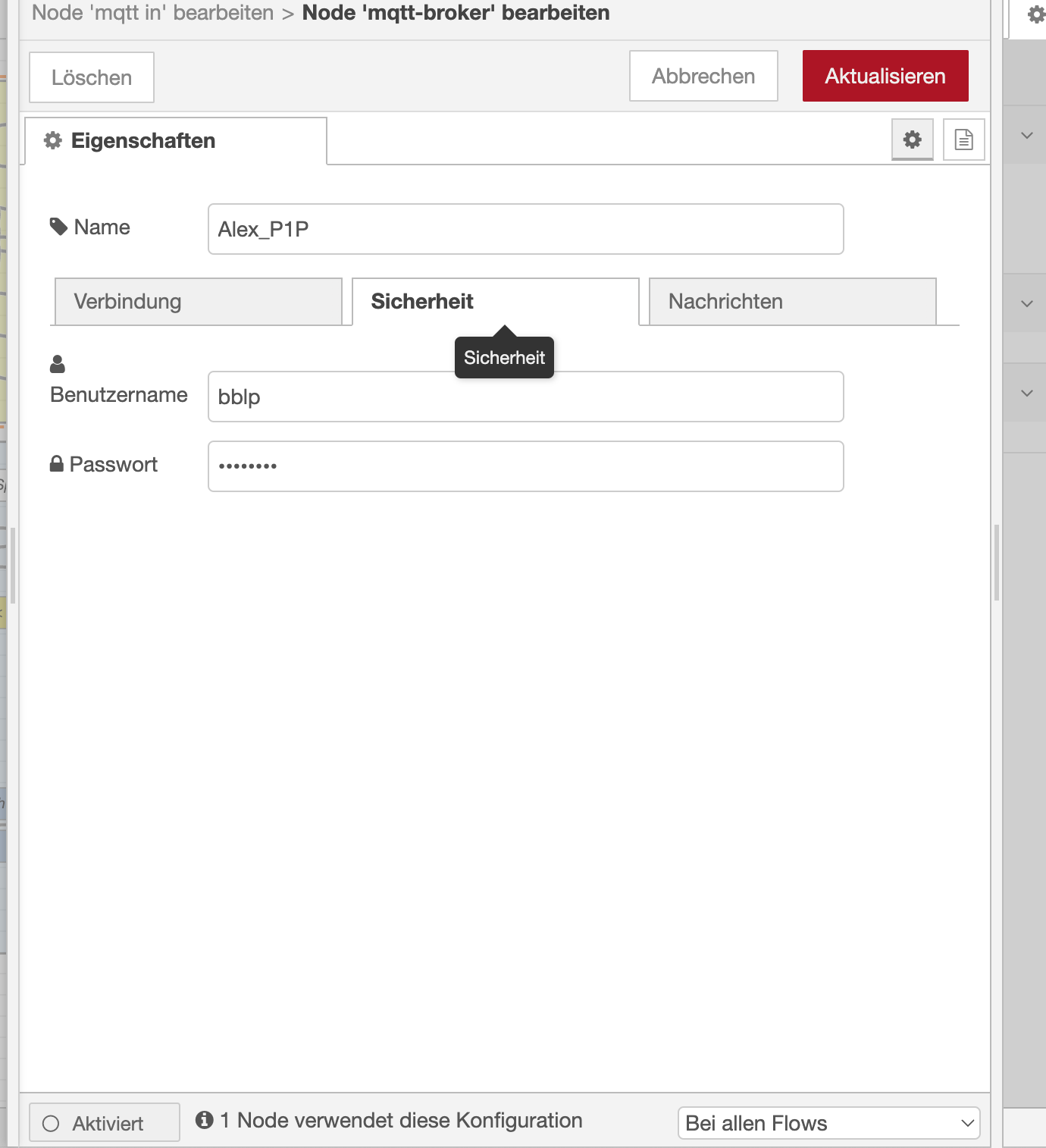Expand the first sidebar chevron section
The image size is (1046, 1148).
click(x=1027, y=136)
